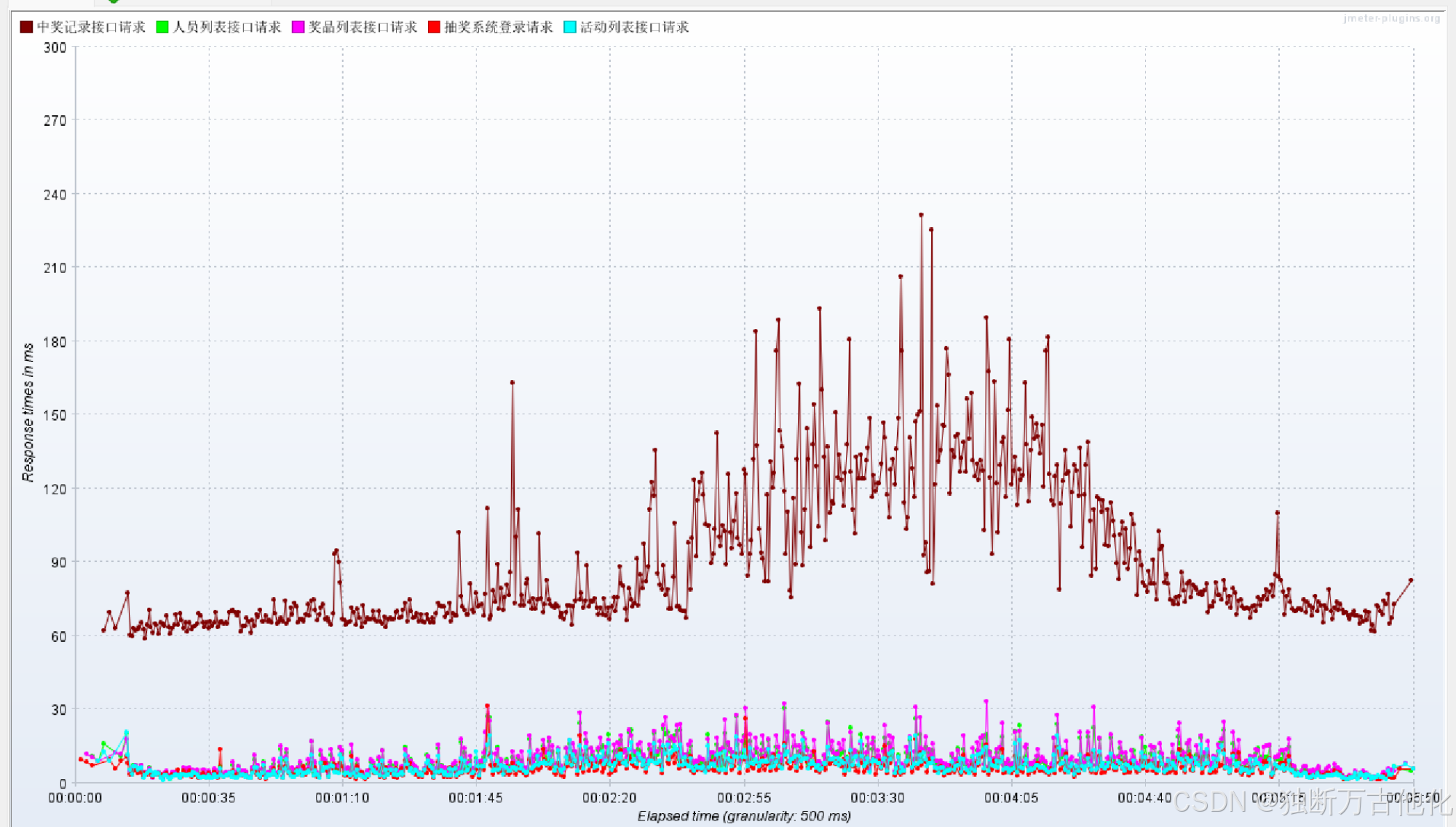The image size is (1456, 827).
Task: Click the 300 value on the Y axis
Action: tap(55, 48)
